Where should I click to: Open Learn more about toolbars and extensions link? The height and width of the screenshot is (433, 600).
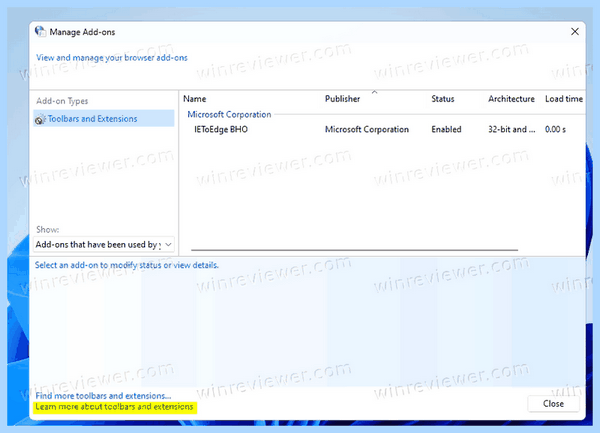coord(114,407)
